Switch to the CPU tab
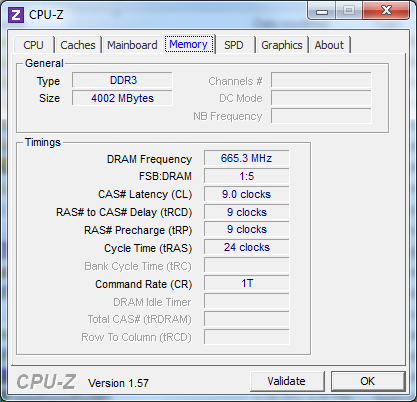This screenshot has height=402, width=417. [34, 45]
